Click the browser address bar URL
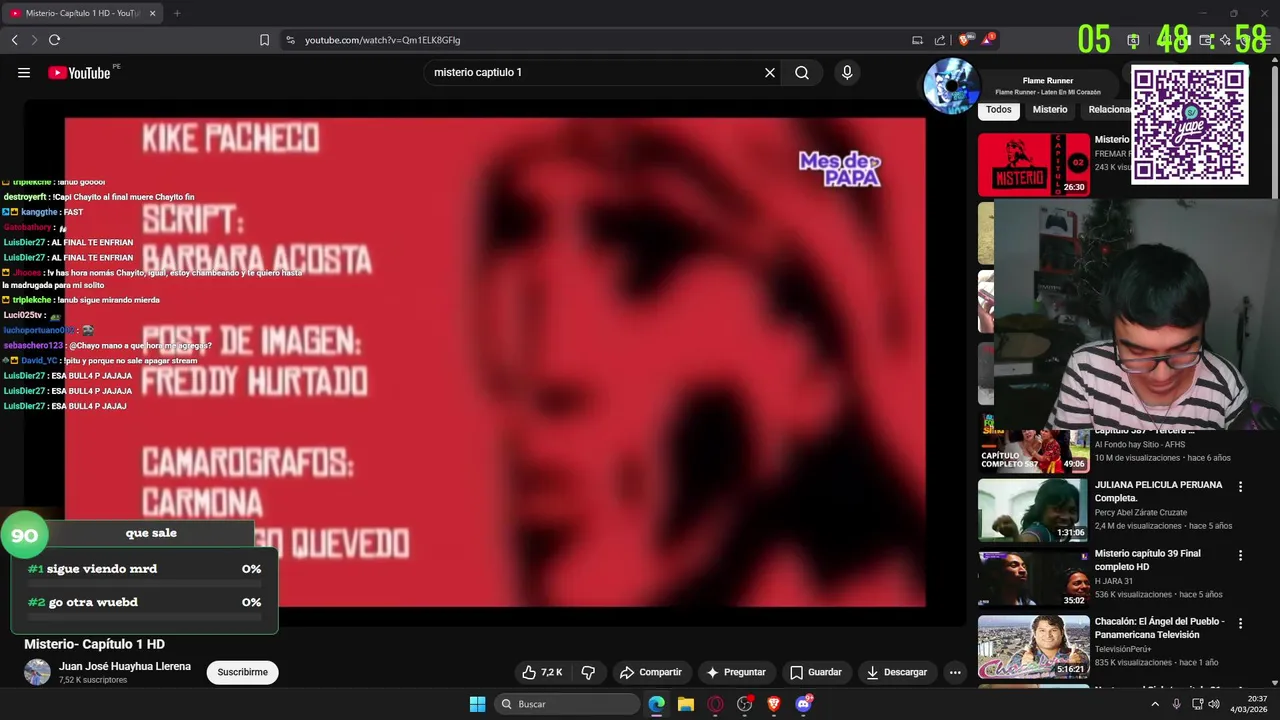 pos(382,40)
